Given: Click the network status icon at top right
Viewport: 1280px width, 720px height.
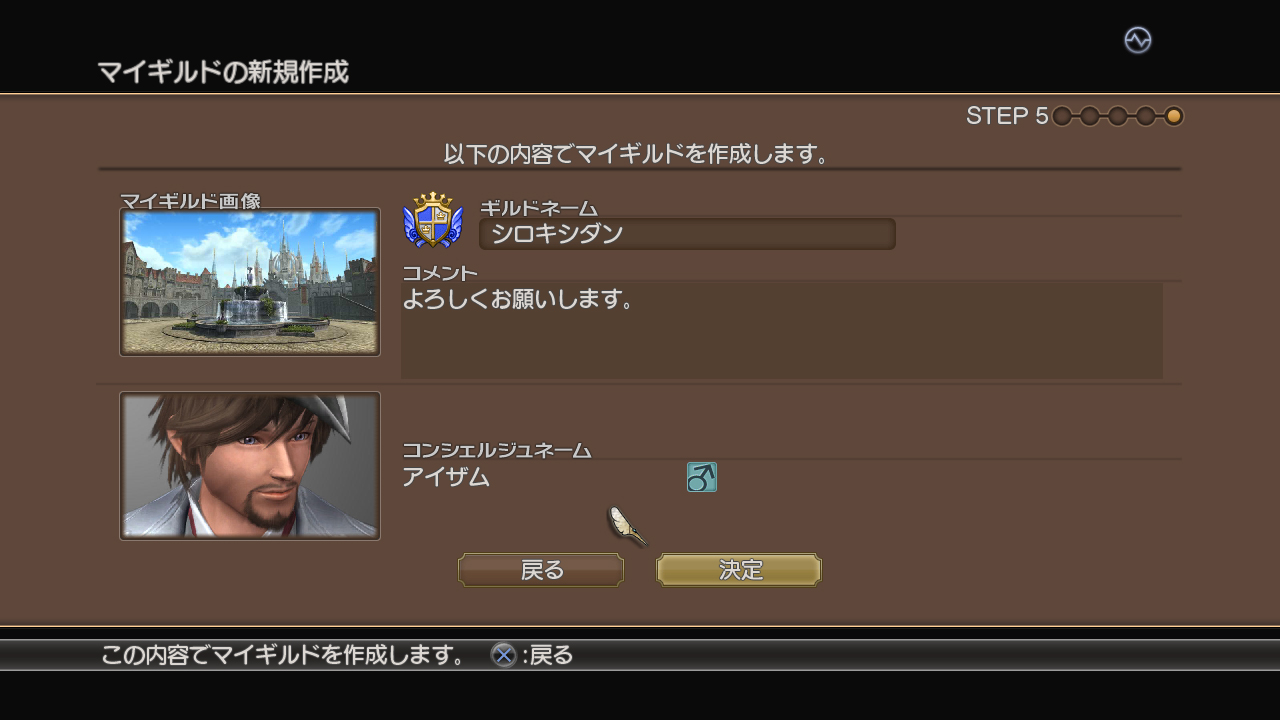Looking at the screenshot, I should pyautogui.click(x=1137, y=40).
